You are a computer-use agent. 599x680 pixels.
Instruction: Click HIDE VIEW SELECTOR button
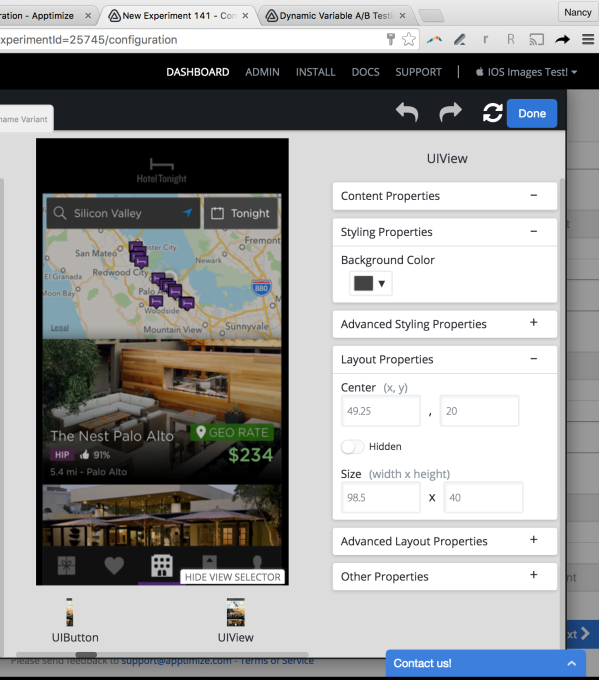pyautogui.click(x=232, y=577)
